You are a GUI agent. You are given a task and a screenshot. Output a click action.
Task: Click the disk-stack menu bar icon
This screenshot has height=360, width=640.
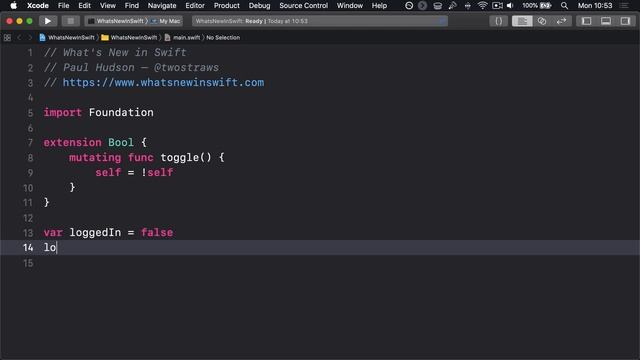coord(438,5)
